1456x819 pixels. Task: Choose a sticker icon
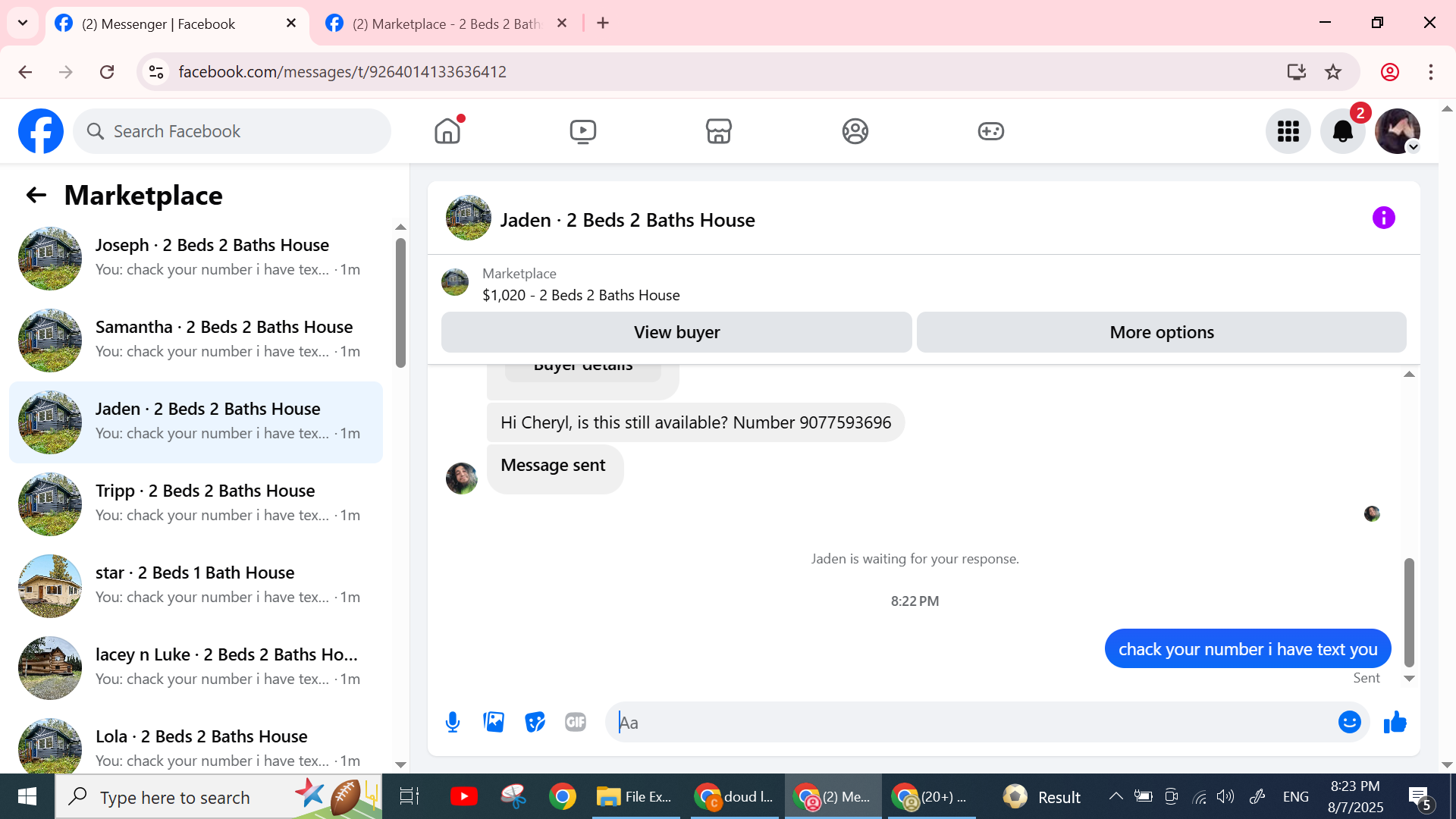click(535, 722)
